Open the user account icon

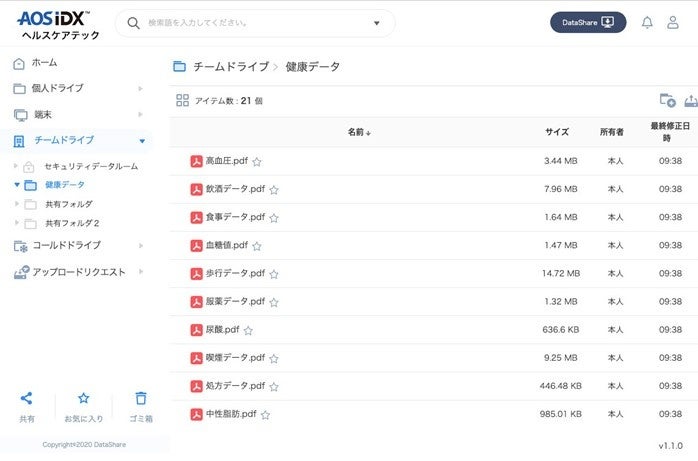tap(673, 22)
